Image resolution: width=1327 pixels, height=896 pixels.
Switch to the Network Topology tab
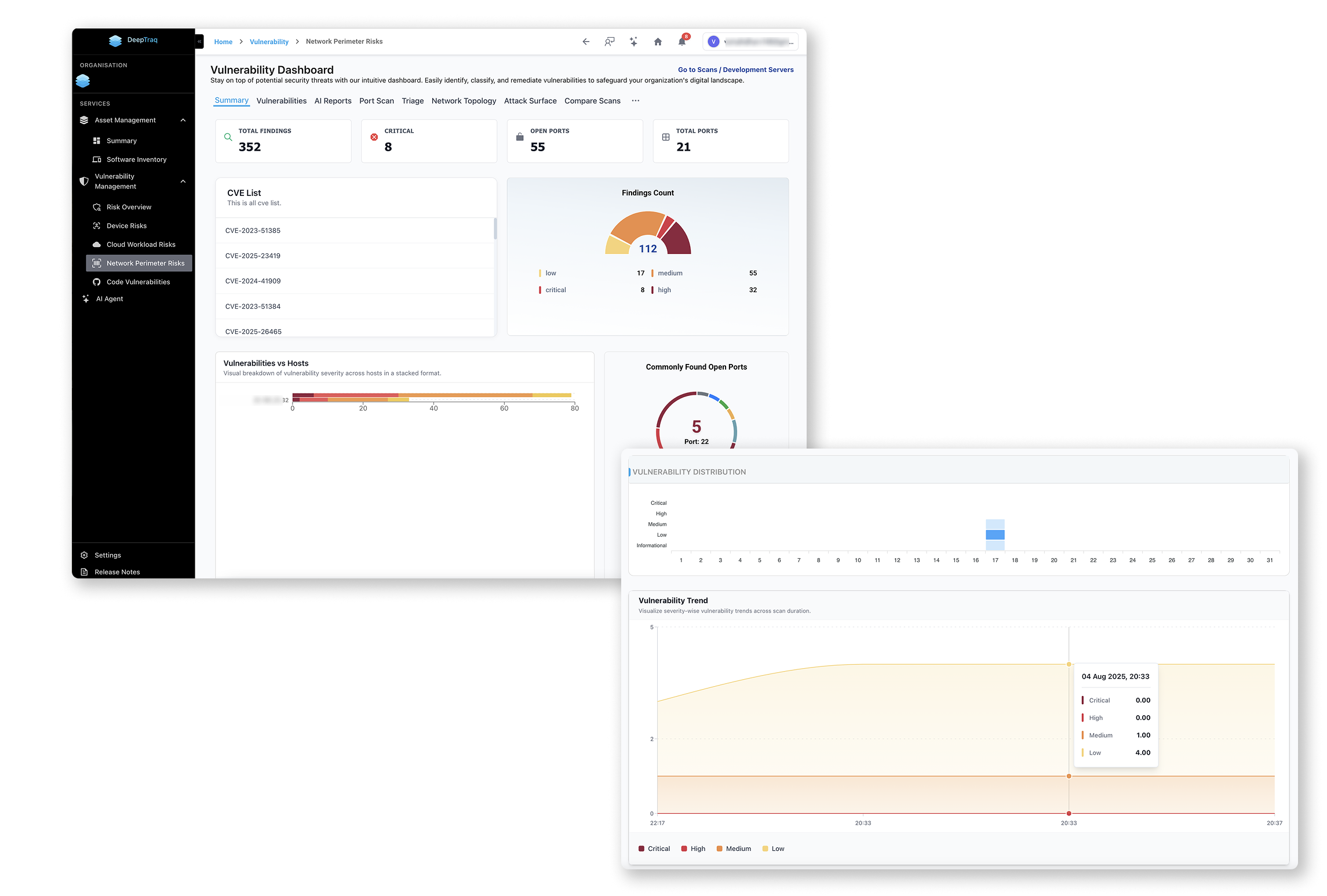pyautogui.click(x=464, y=101)
